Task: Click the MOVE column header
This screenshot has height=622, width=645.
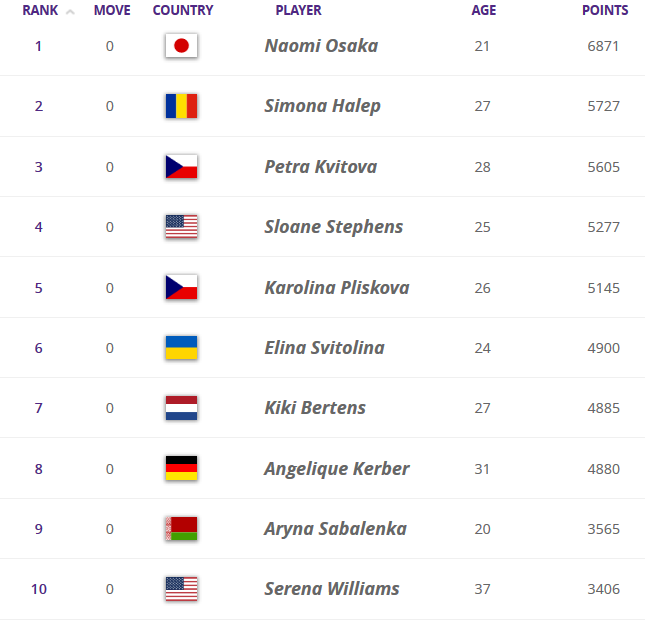Action: pyautogui.click(x=112, y=11)
